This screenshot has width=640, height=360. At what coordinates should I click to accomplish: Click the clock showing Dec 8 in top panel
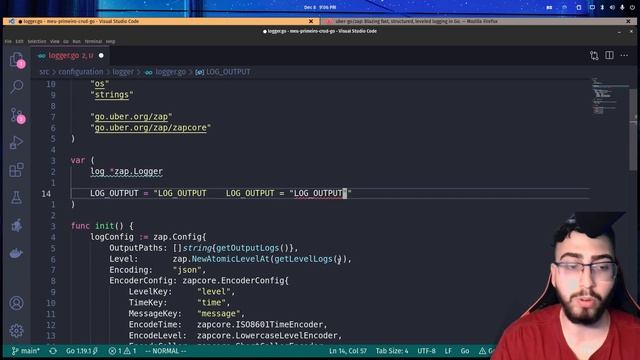click(x=320, y=7)
